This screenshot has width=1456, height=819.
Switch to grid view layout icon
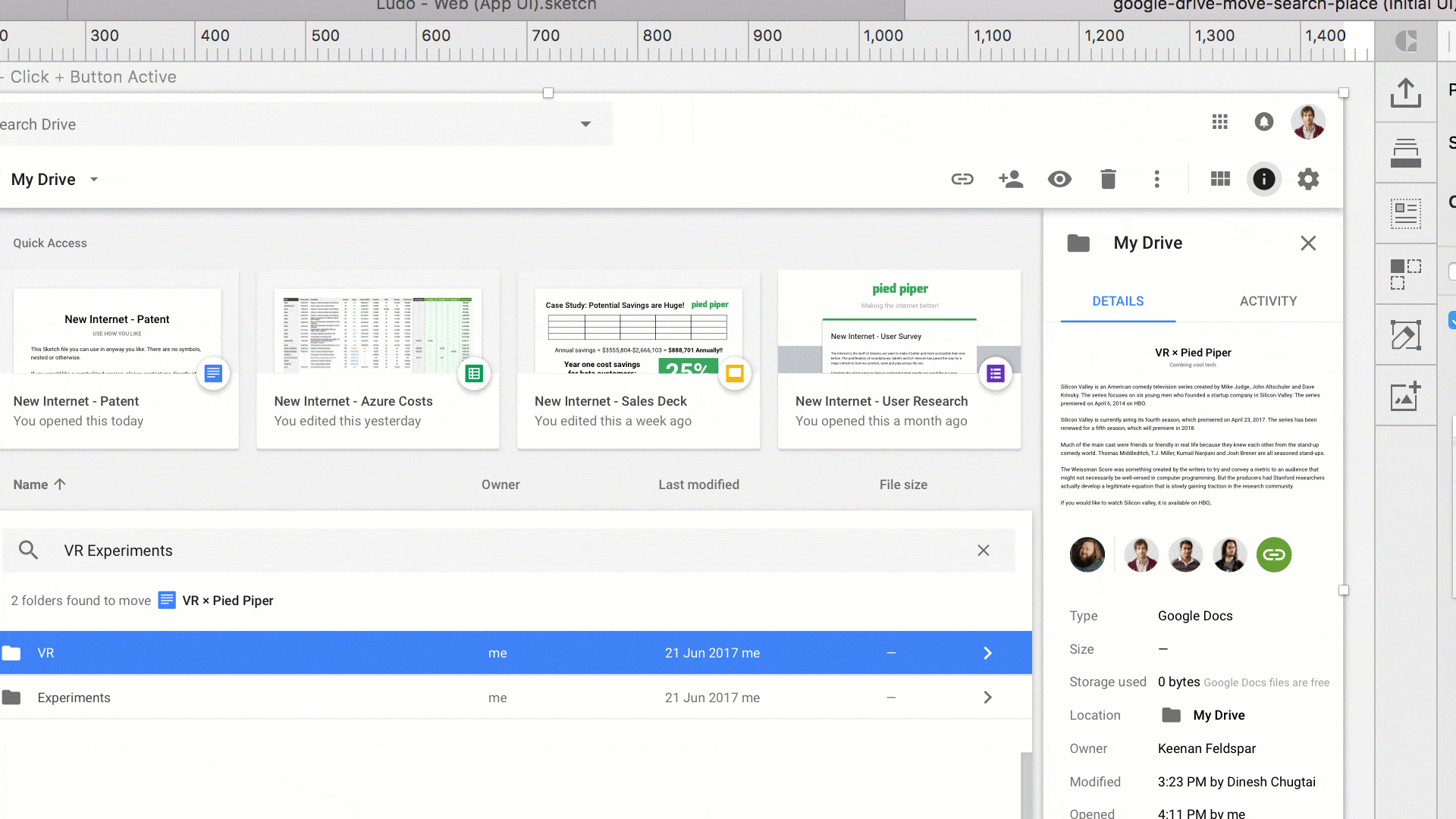1220,179
